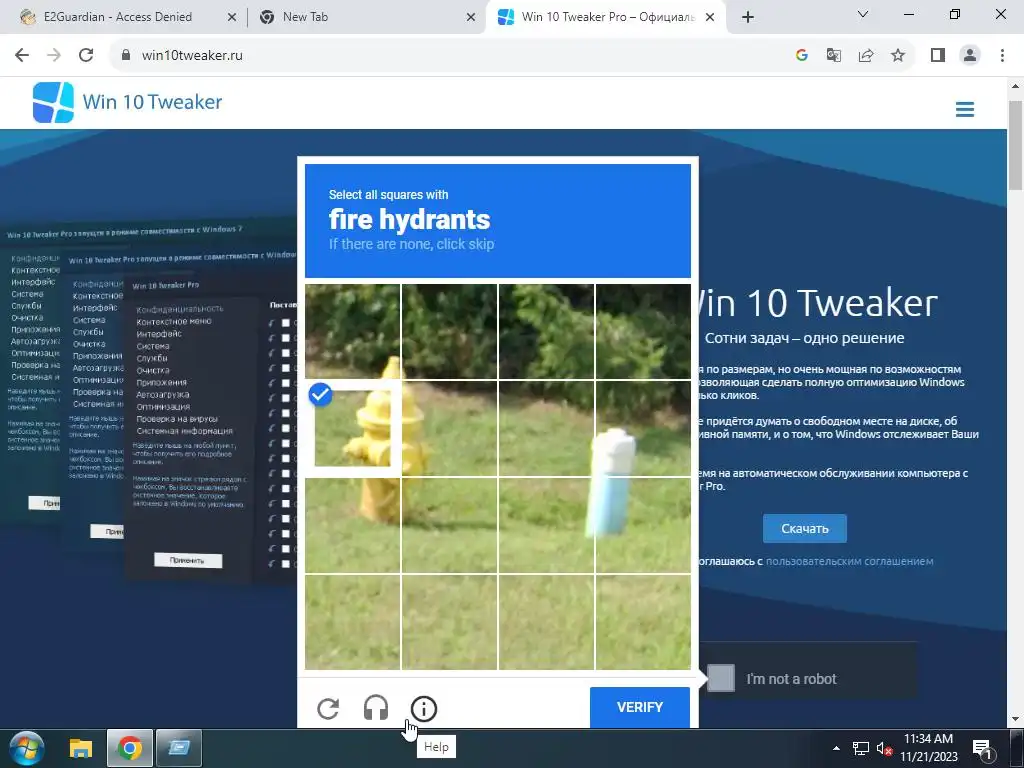Select Контекстное меню in preview window
Viewport: 1024px width, 768px height.
174,321
